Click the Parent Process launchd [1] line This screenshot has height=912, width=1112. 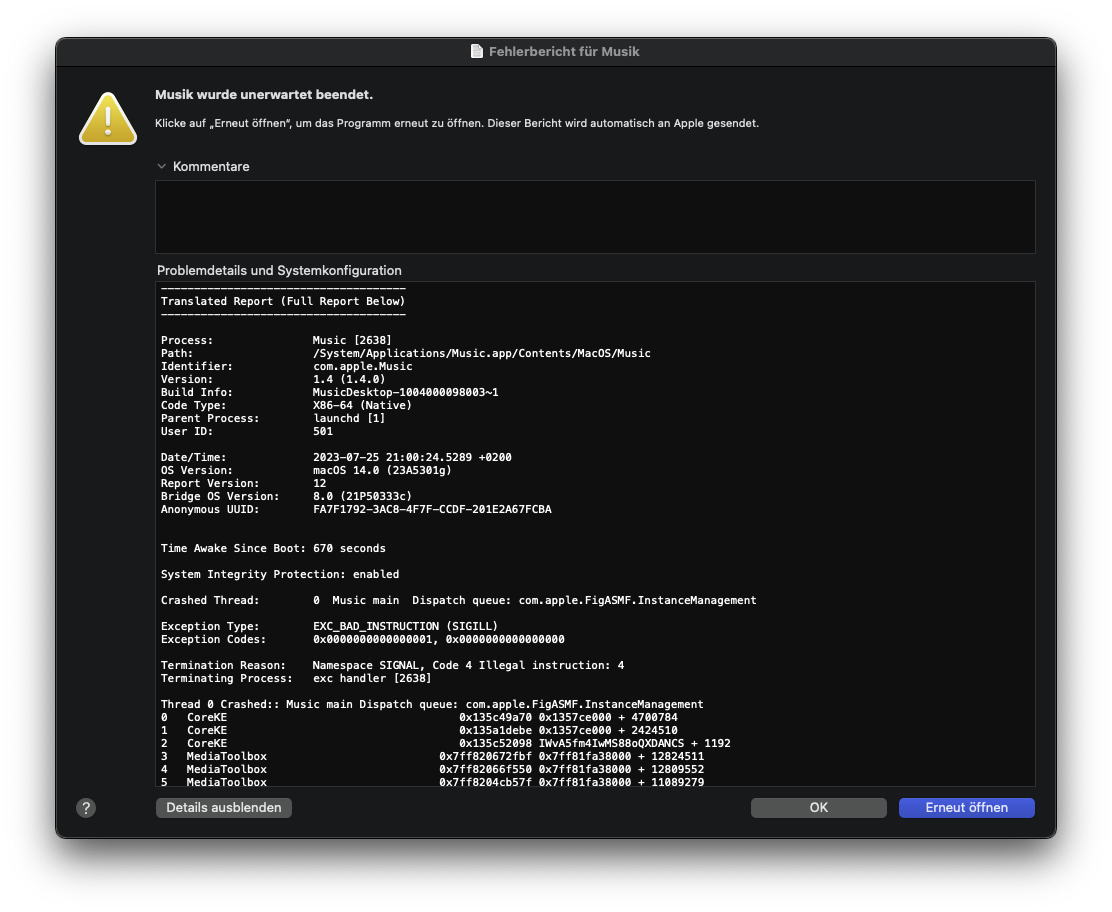[x=273, y=418]
